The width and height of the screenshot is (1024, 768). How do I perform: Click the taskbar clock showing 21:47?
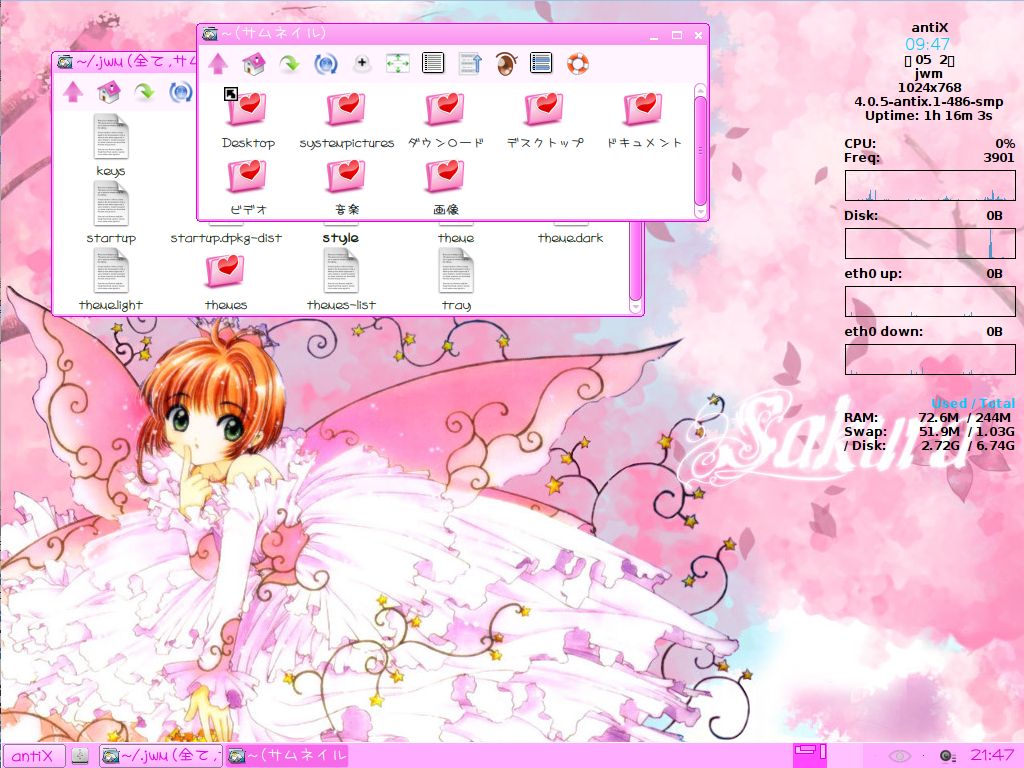[992, 755]
